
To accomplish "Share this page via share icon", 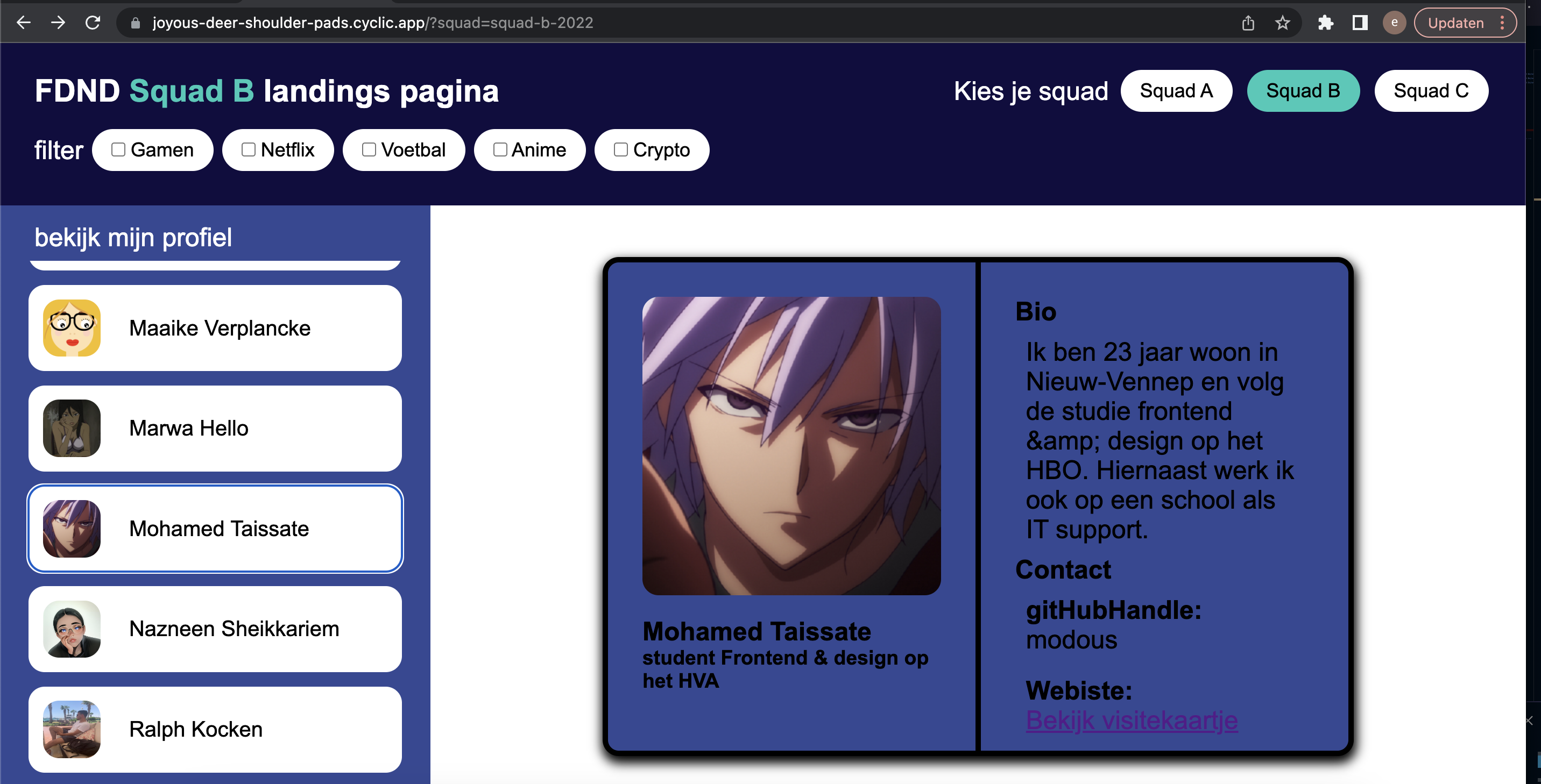I will [1248, 23].
